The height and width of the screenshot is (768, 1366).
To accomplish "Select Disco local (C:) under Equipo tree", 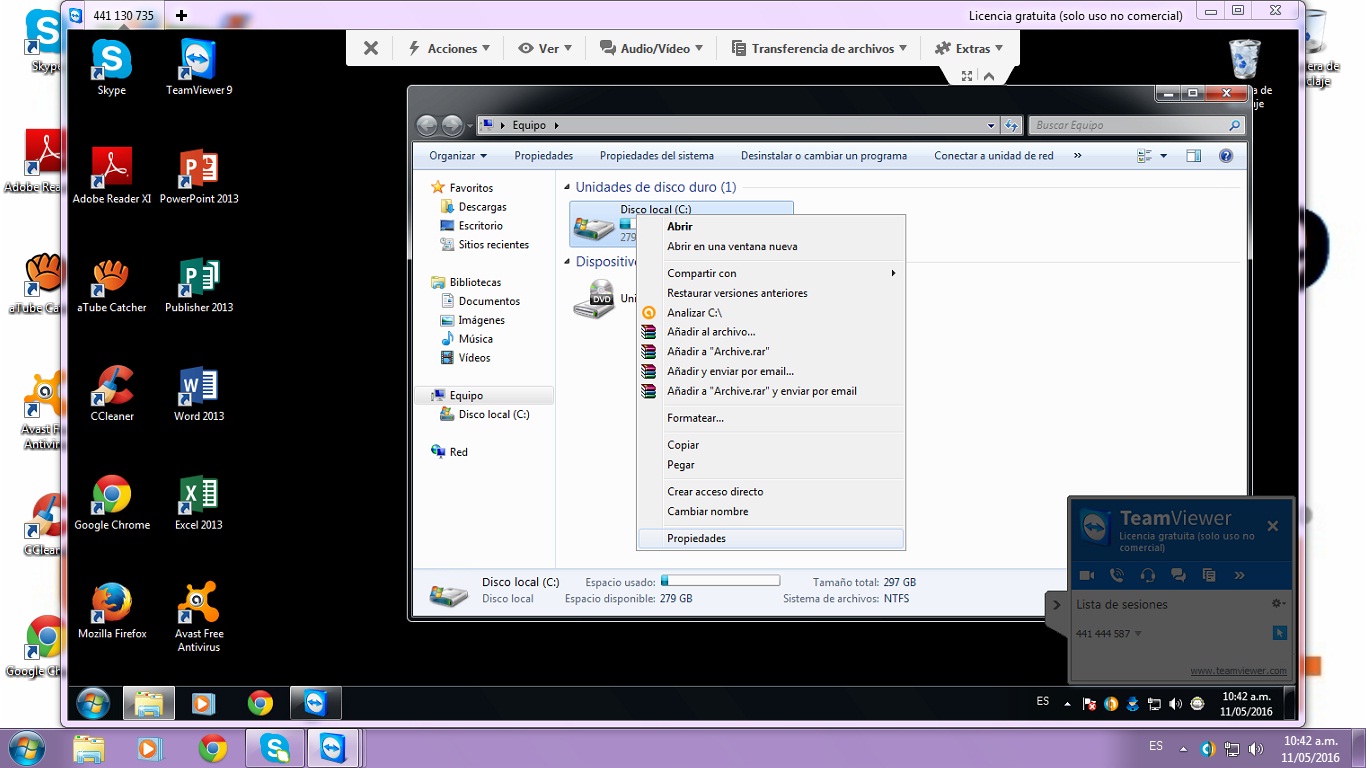I will (493, 414).
